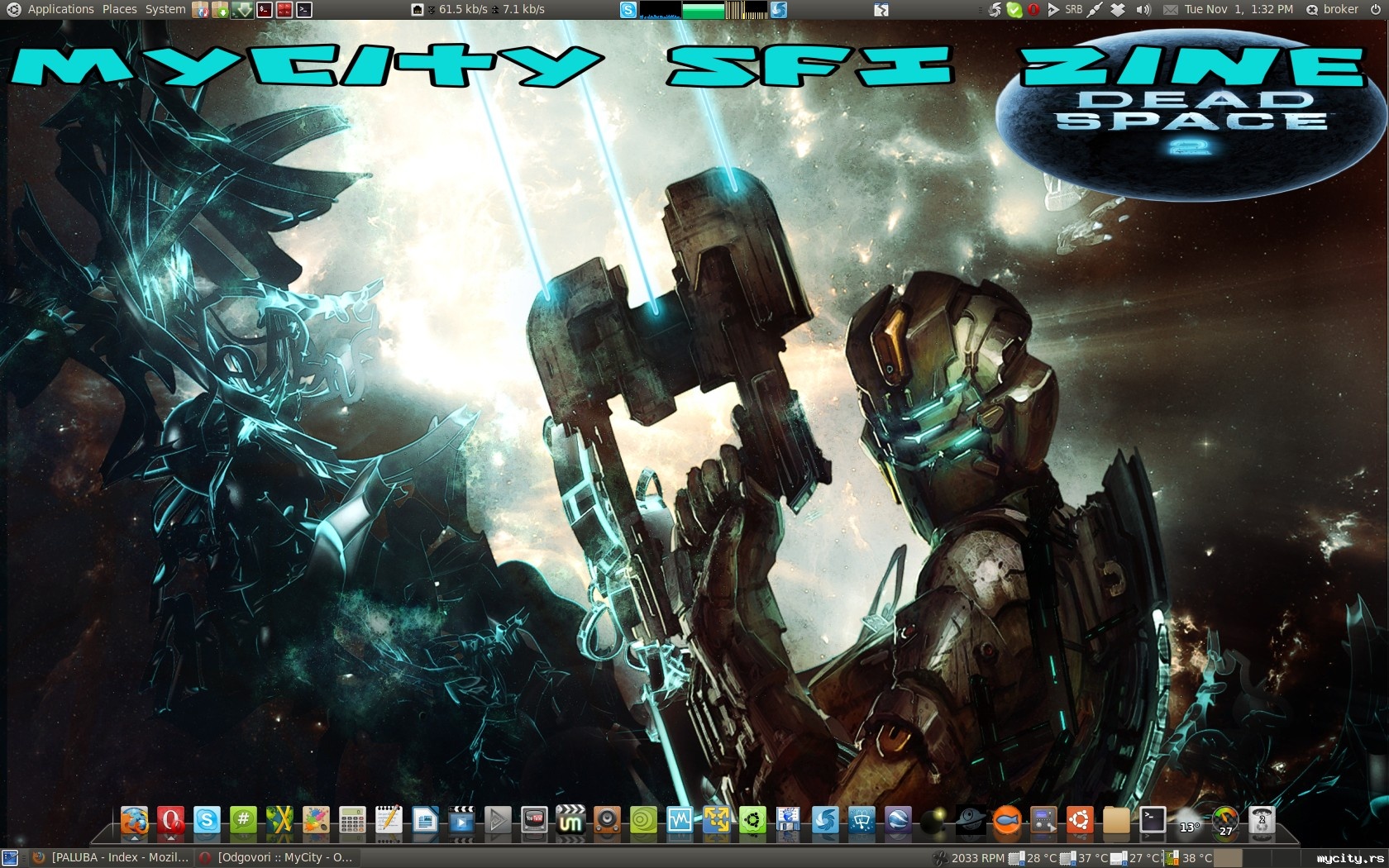Open the broker user menu
The height and width of the screenshot is (868, 1389).
[1333, 9]
